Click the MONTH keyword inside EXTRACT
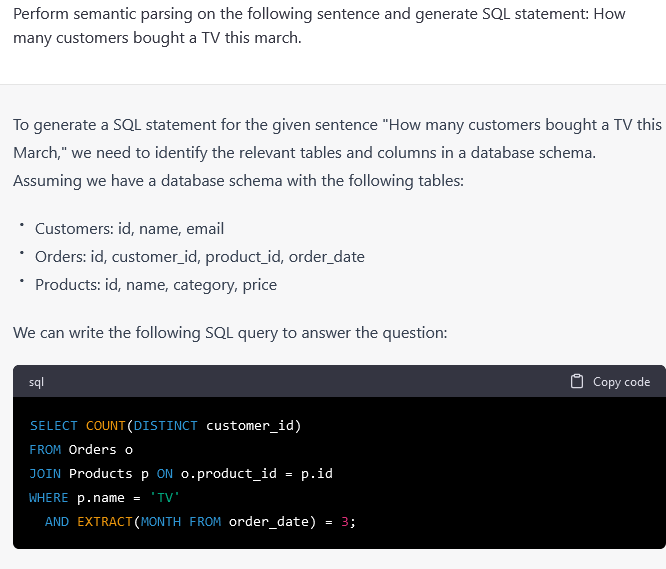Screen dimensions: 666x569 (161, 522)
